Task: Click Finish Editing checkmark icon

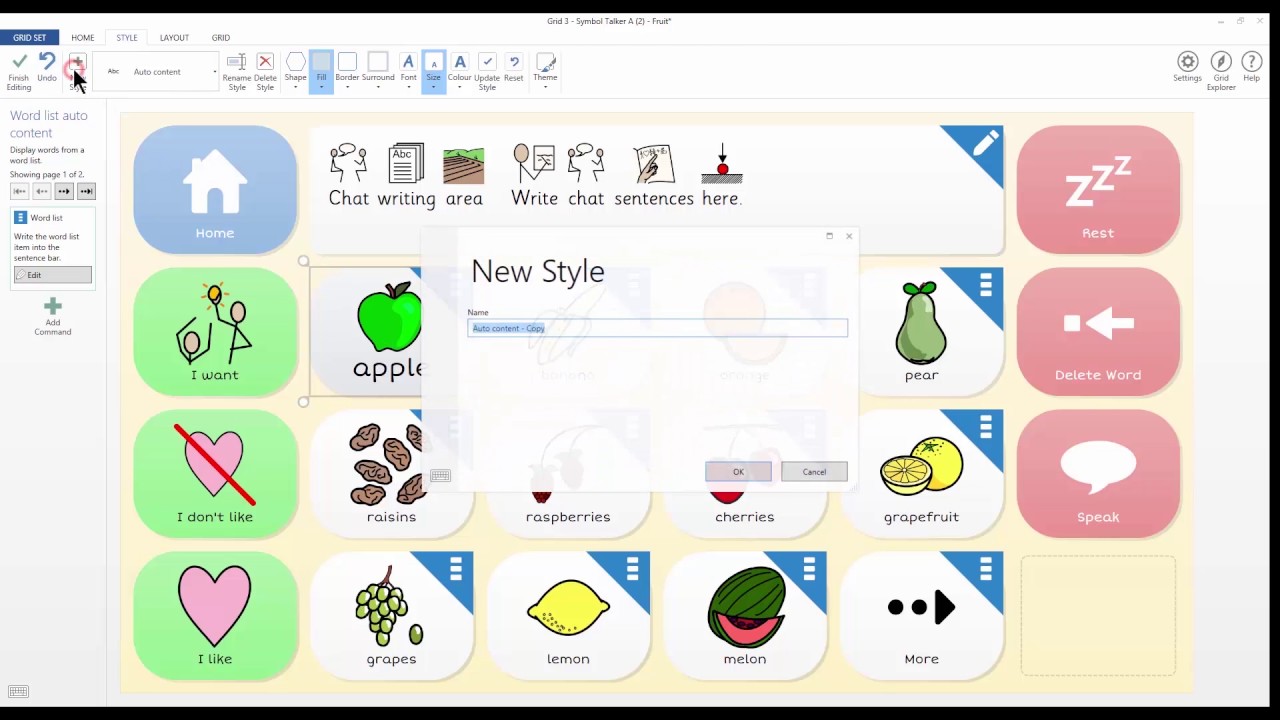Action: coord(19,62)
